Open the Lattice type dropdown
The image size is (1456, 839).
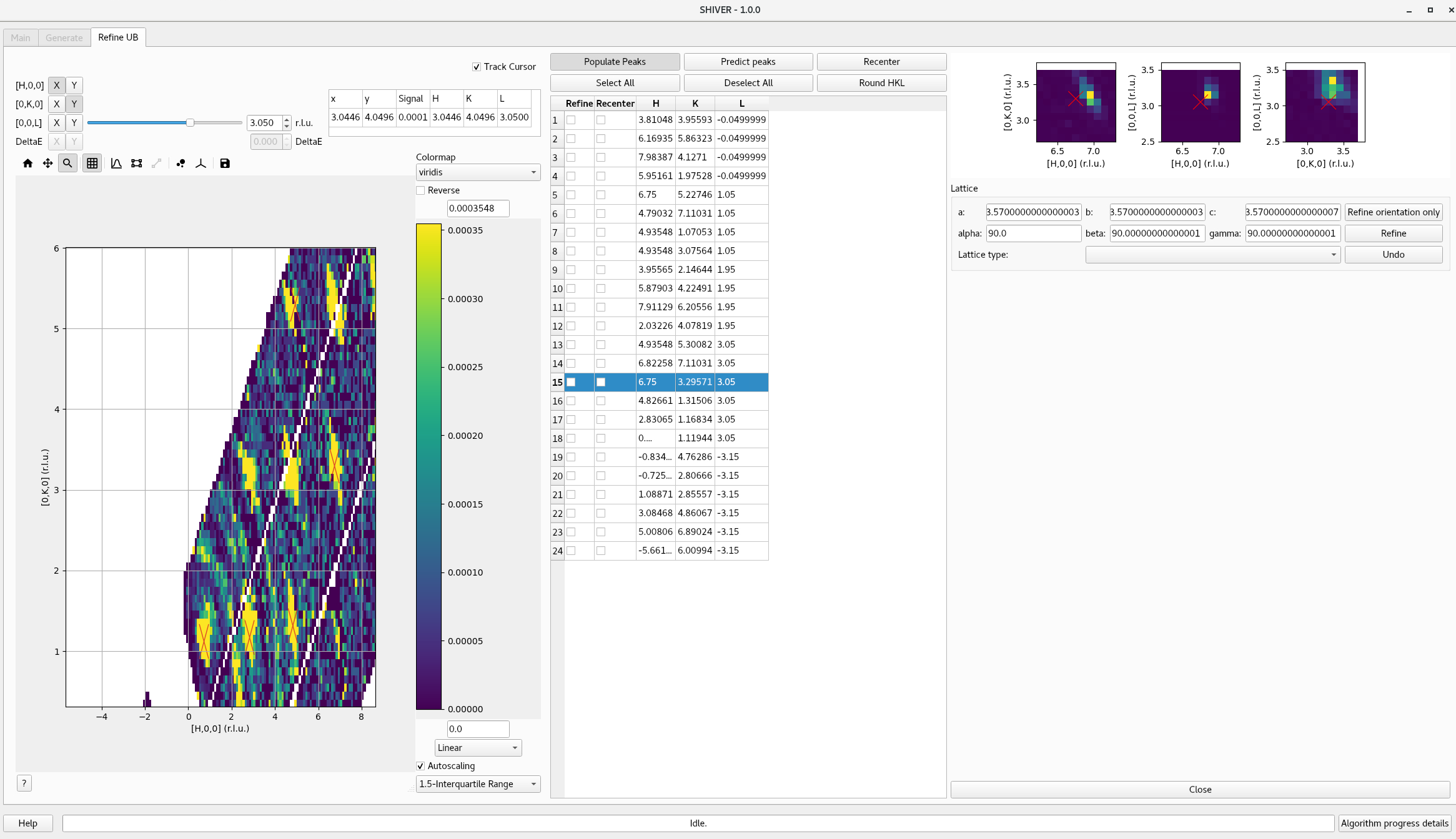(x=1212, y=255)
